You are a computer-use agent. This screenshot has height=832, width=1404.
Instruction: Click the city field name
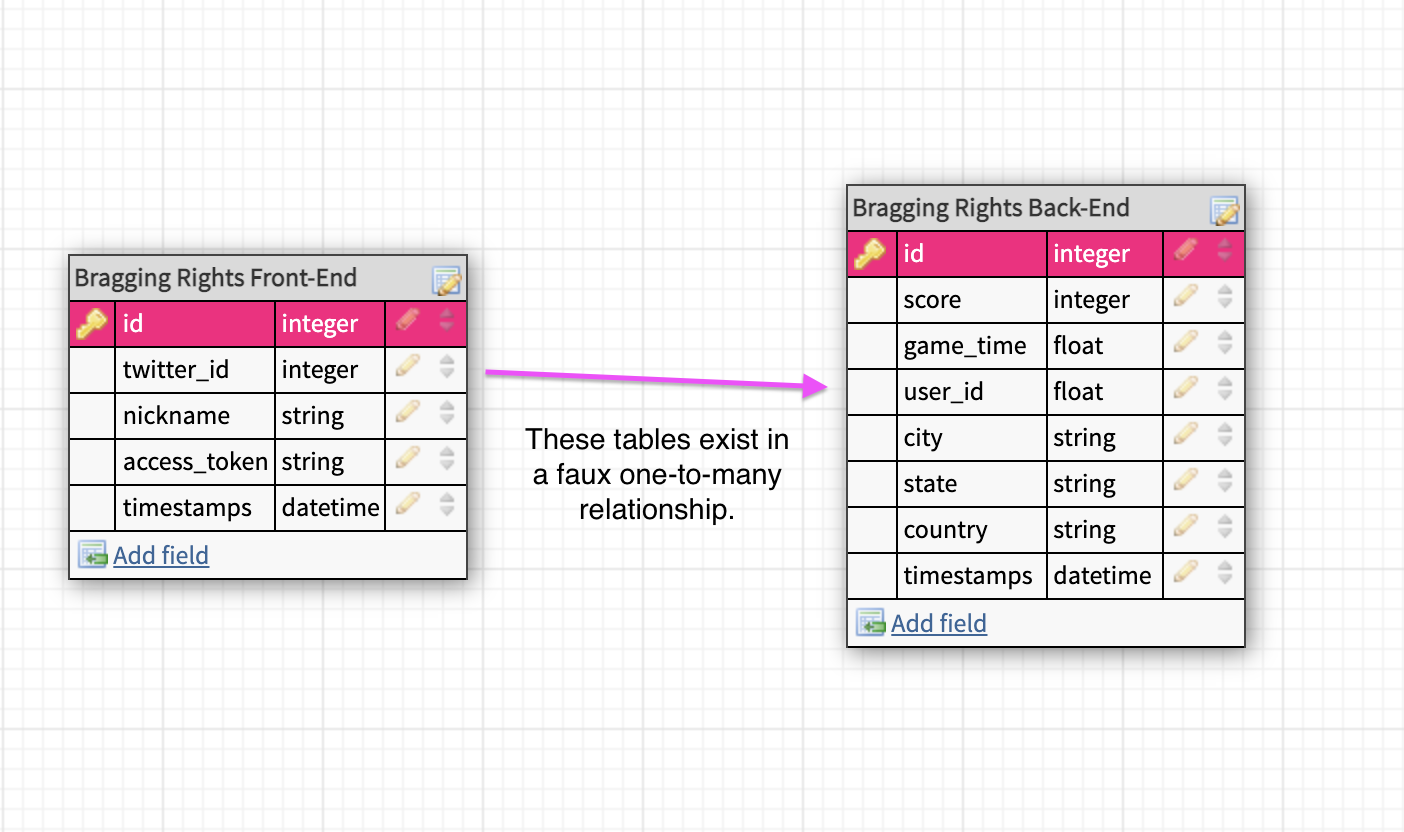pos(923,438)
